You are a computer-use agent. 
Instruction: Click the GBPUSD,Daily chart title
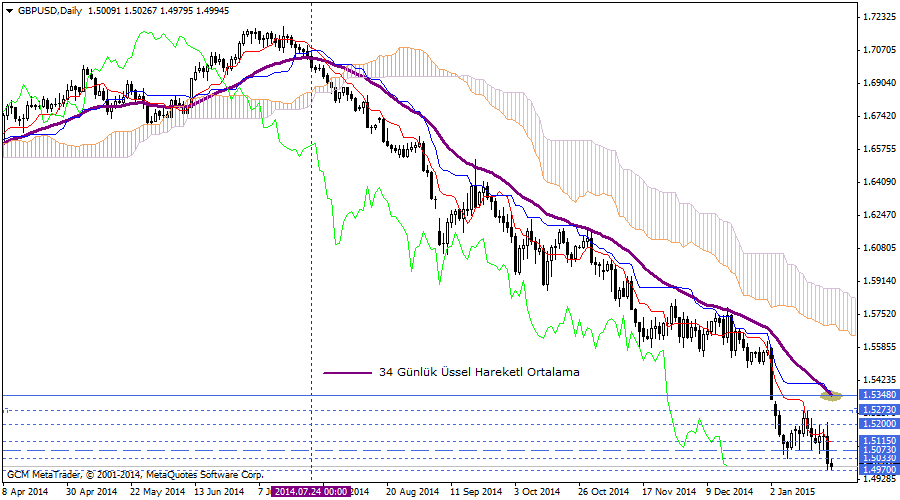coord(51,10)
